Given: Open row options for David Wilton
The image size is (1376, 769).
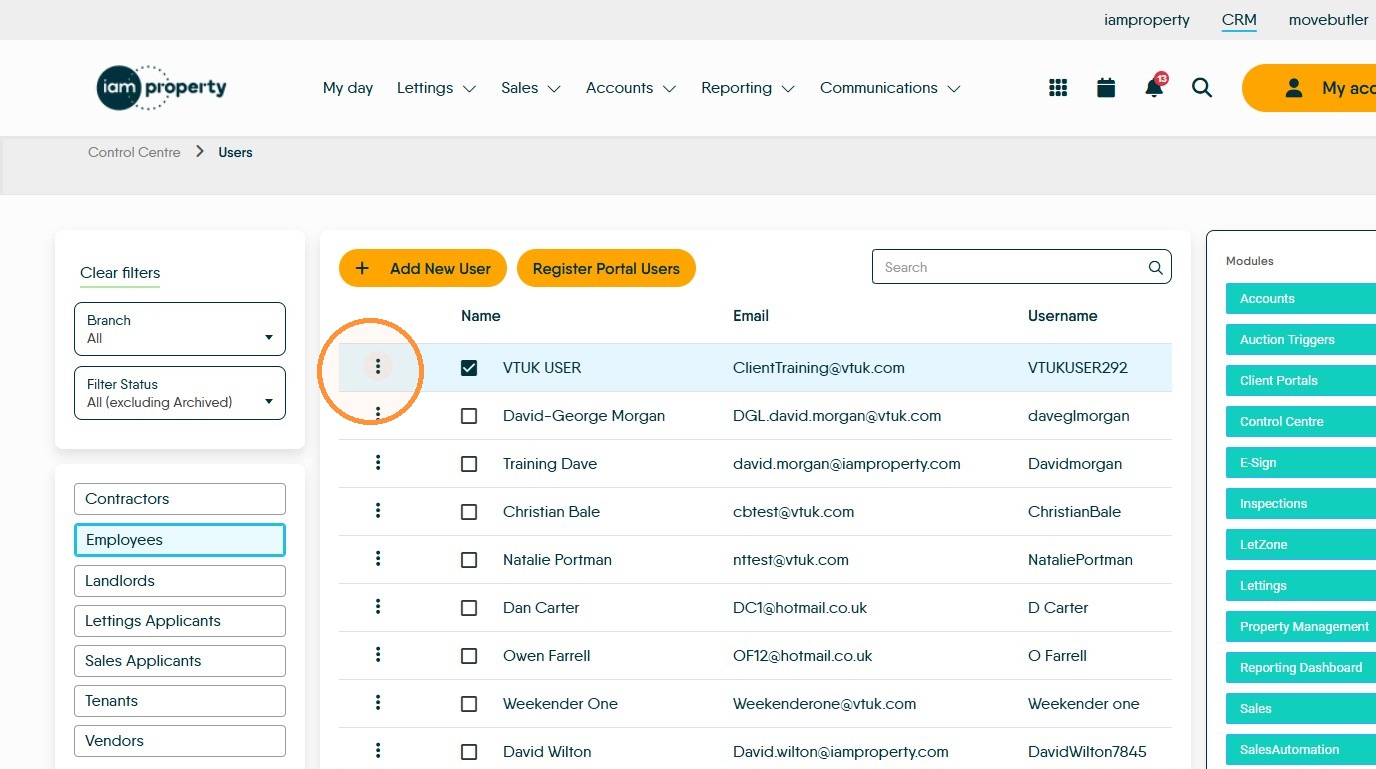Looking at the screenshot, I should point(378,750).
